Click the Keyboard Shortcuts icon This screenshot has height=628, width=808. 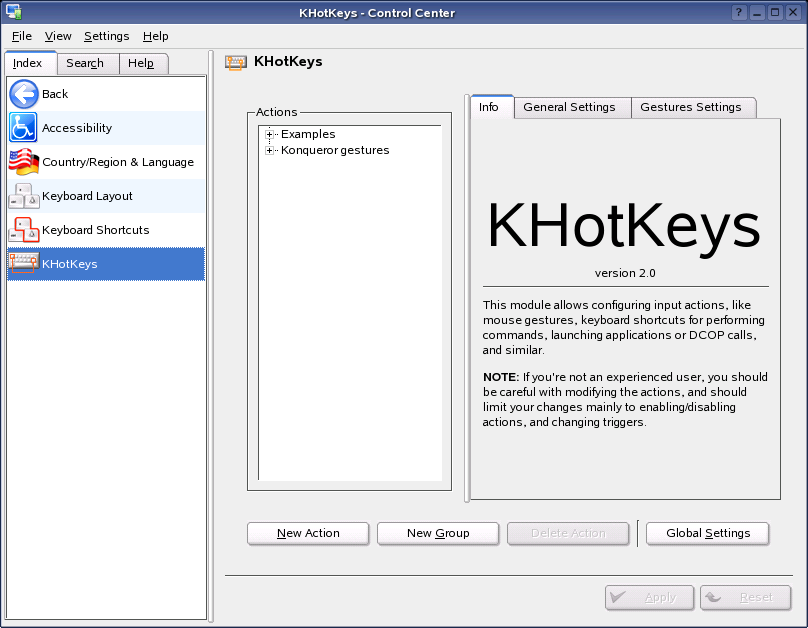(x=24, y=230)
